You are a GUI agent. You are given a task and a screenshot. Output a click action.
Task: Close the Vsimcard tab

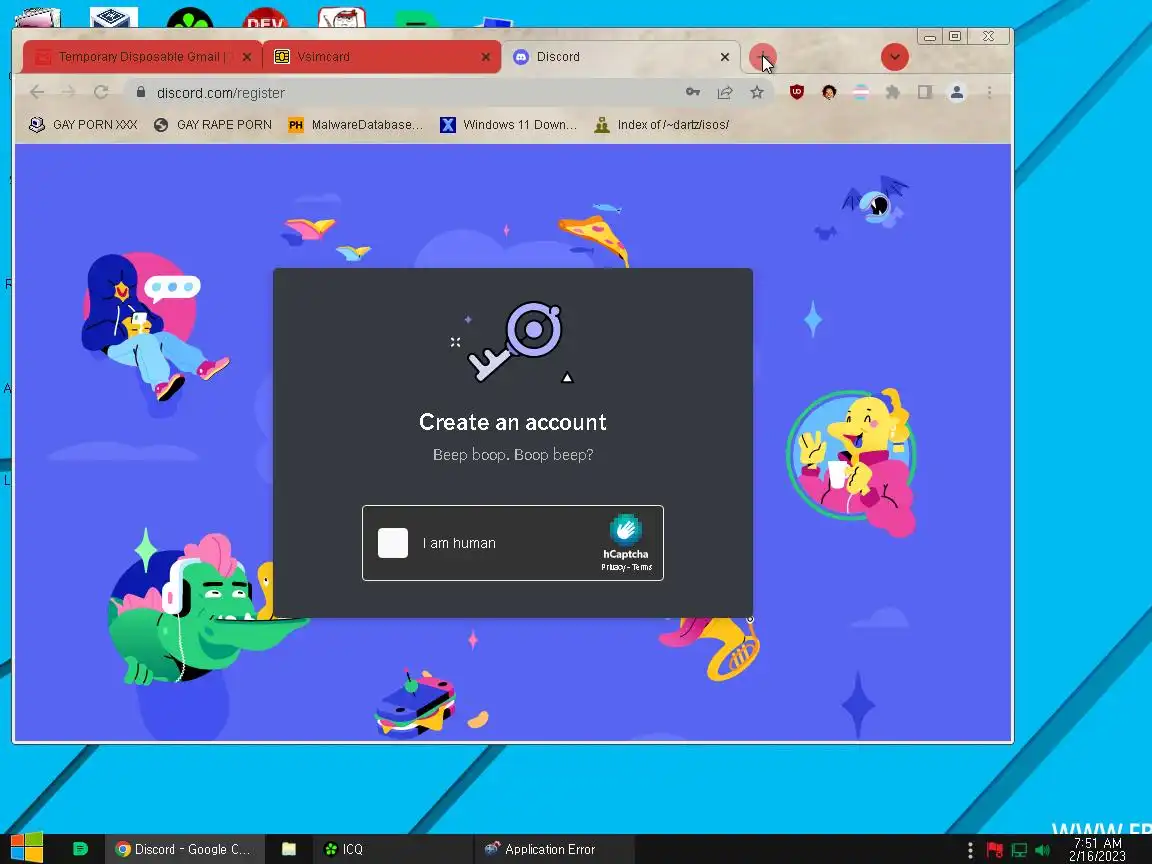(x=486, y=57)
